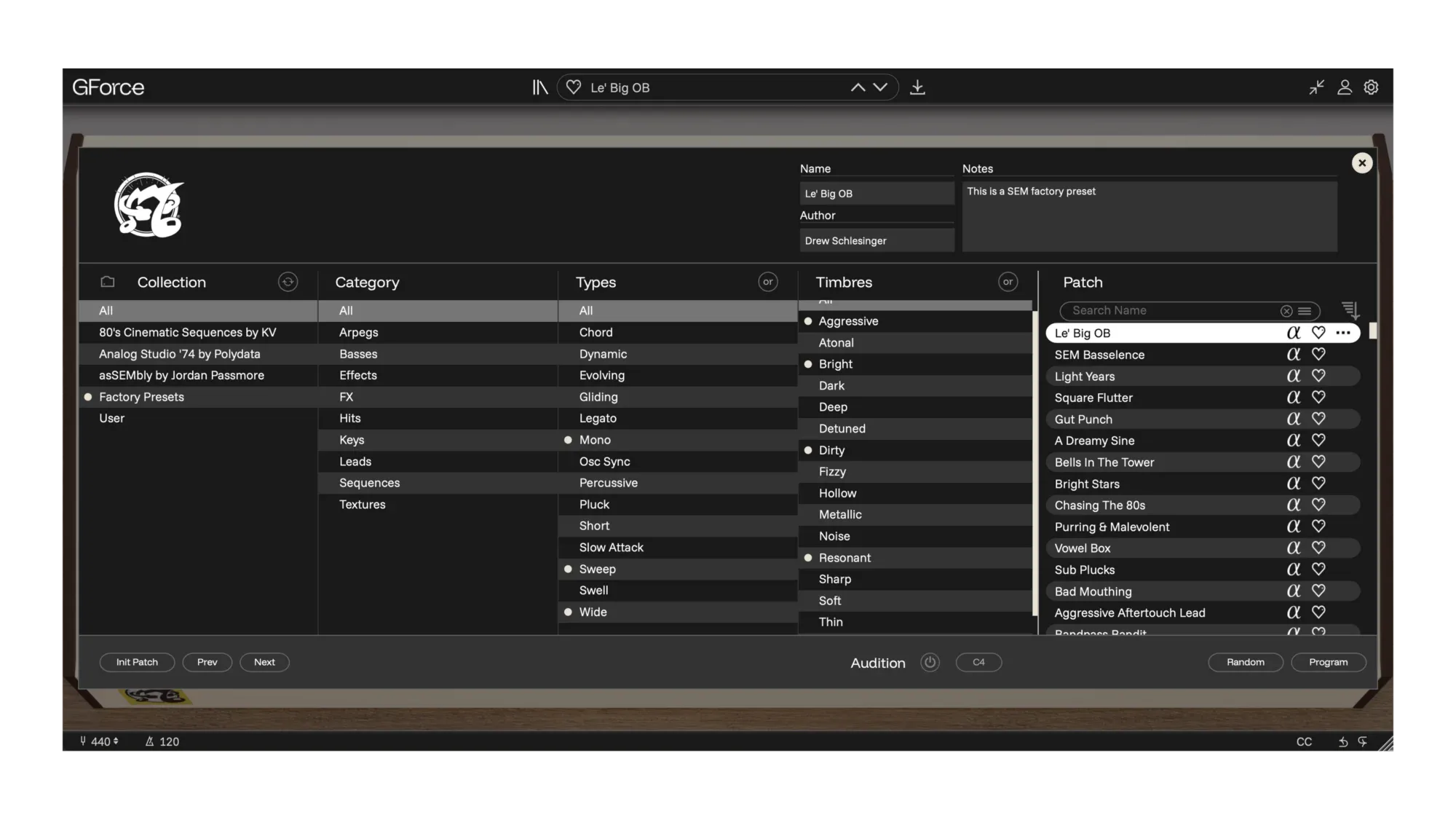Toggle the Types or/and filter mode
Screen dimensions: 1456x820
[x=768, y=282]
